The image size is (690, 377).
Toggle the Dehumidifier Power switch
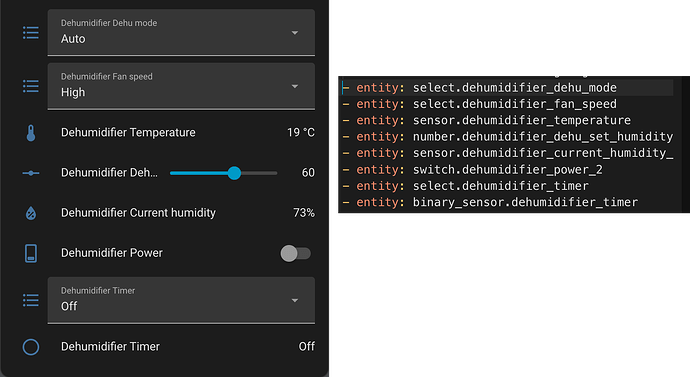[296, 253]
